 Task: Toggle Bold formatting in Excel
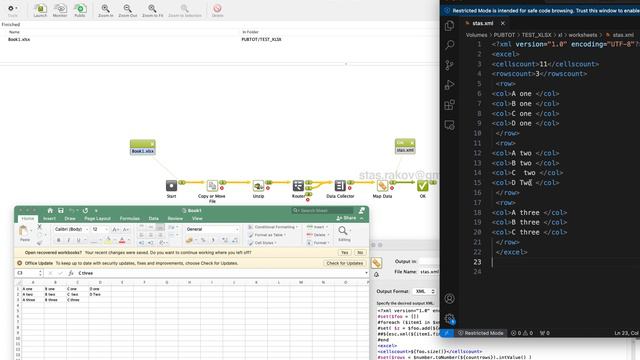(58, 240)
